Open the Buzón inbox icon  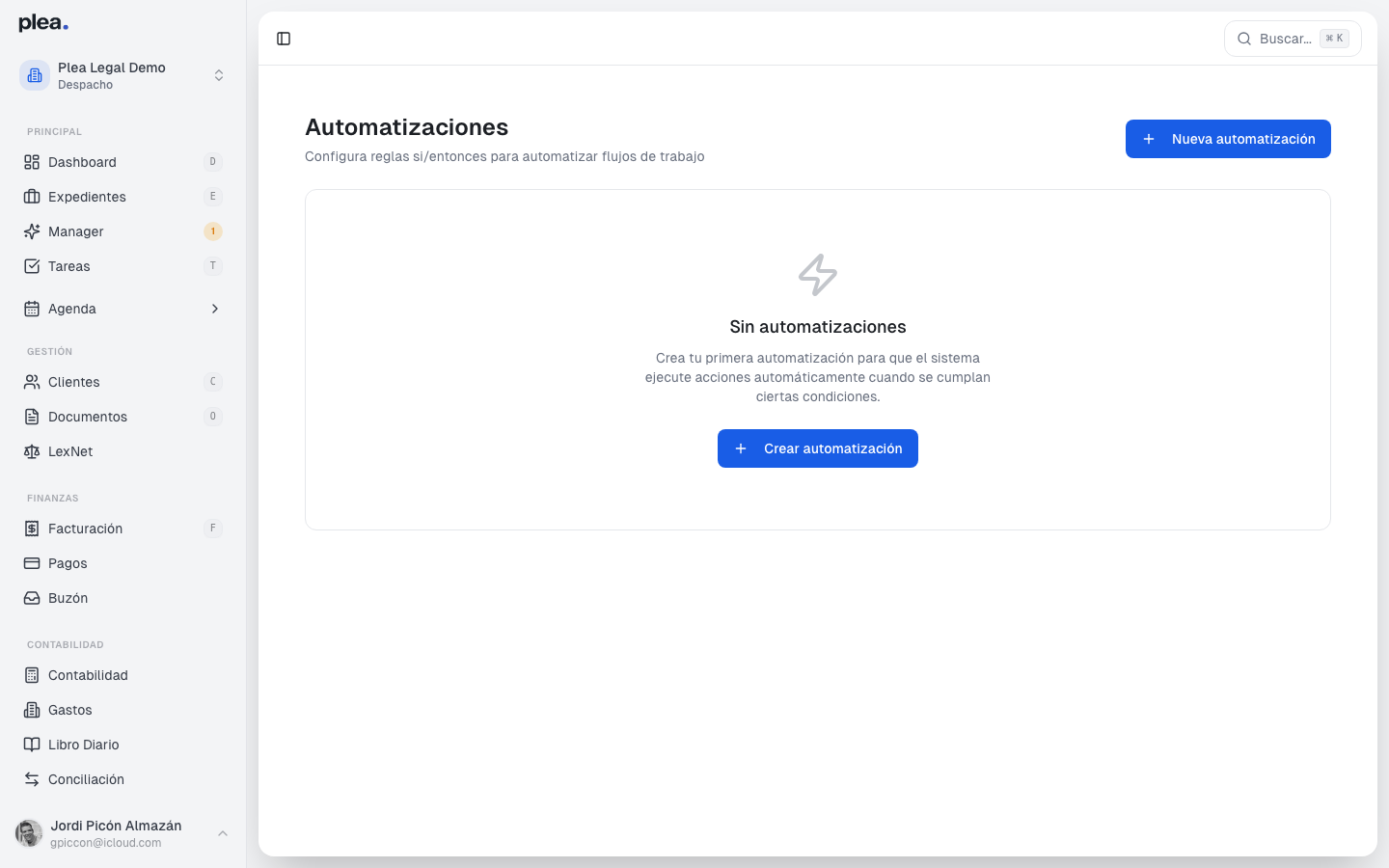(31, 598)
